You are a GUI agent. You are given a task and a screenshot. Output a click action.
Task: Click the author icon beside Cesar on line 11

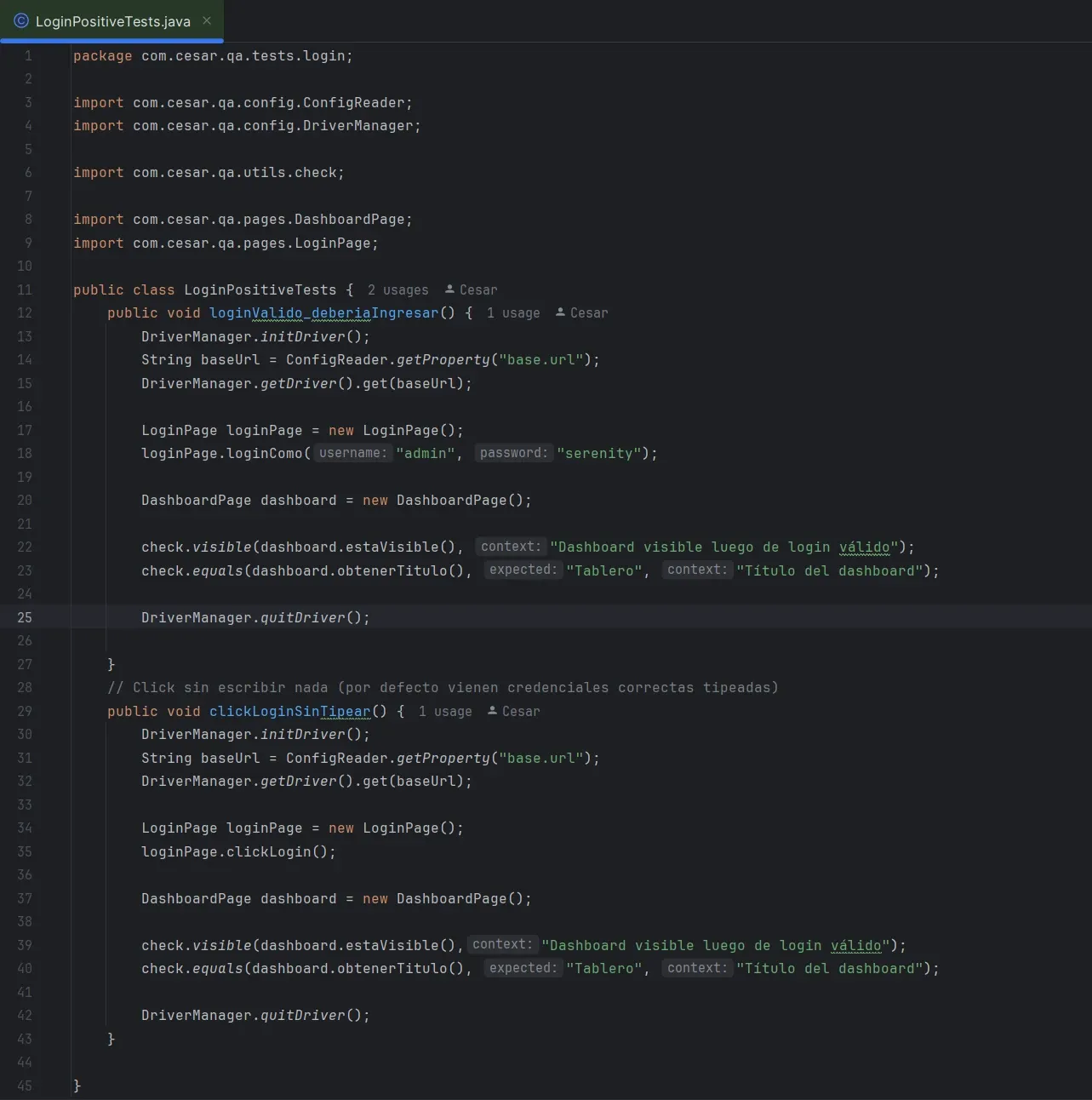(x=449, y=289)
